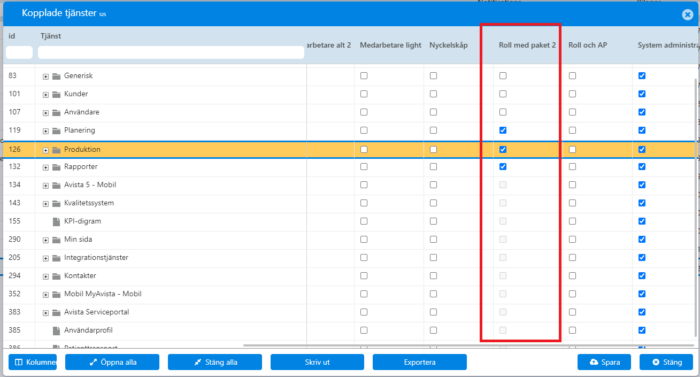700x377 pixels.
Task: Check Medarbetare light for Kunder
Action: point(364,94)
